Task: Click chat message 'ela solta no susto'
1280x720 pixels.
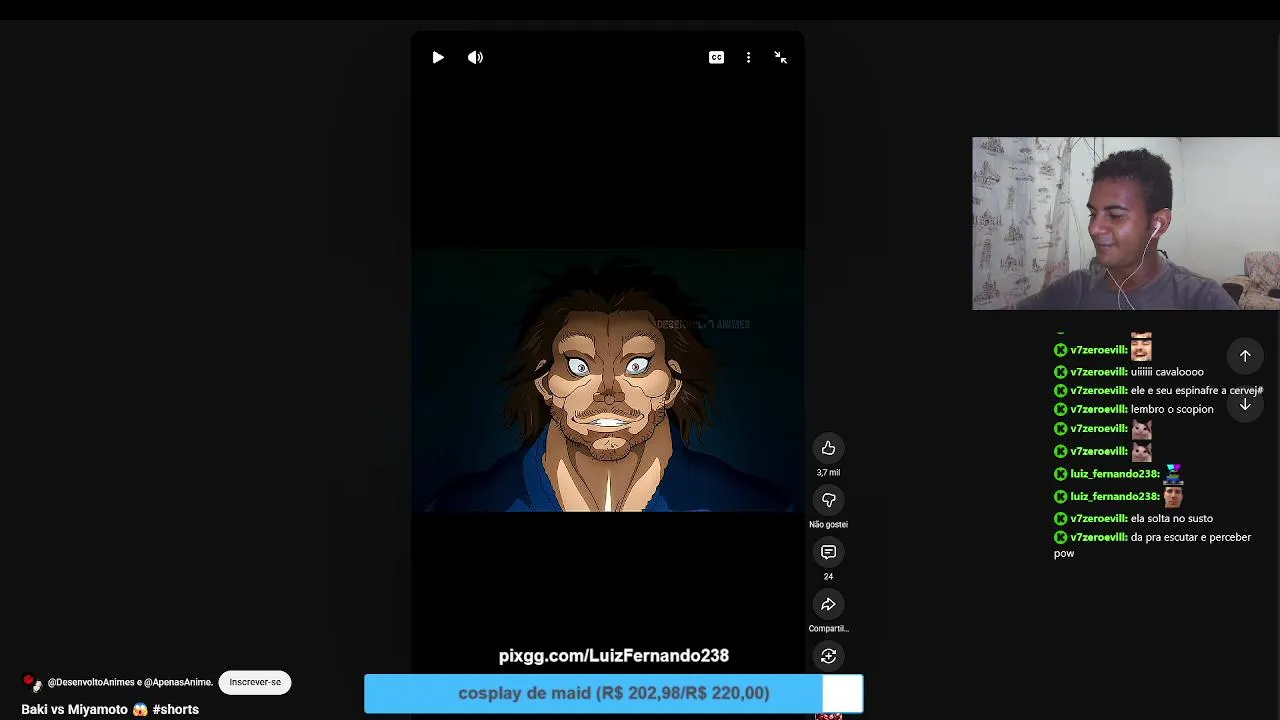Action: click(x=1172, y=518)
